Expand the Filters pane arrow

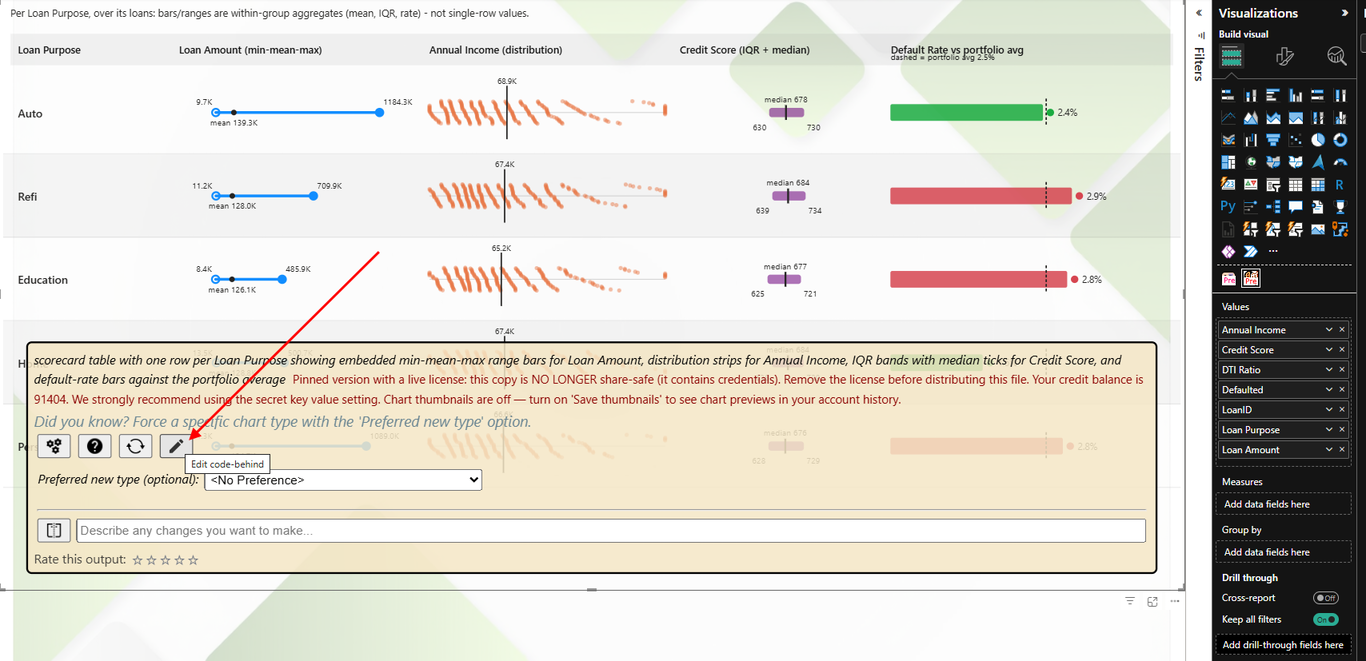[x=1199, y=13]
